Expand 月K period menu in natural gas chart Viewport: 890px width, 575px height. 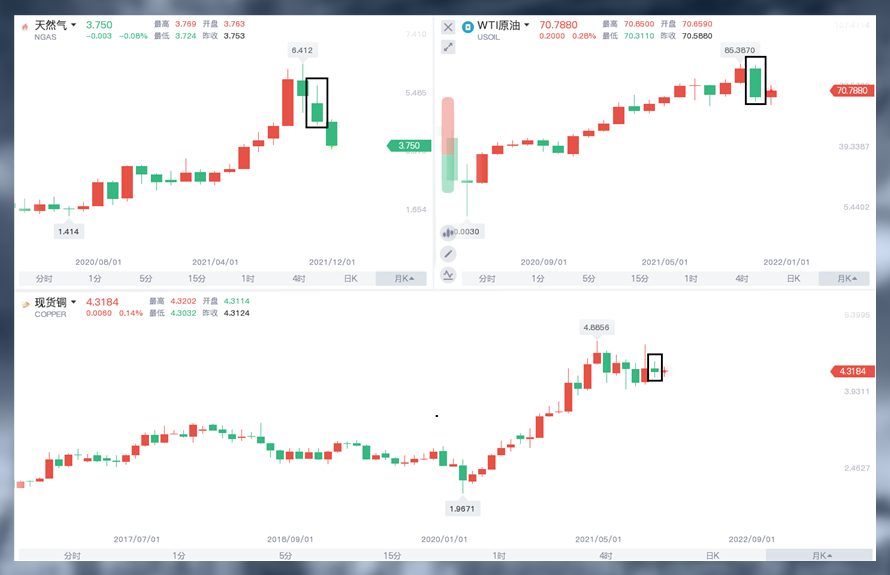click(401, 279)
